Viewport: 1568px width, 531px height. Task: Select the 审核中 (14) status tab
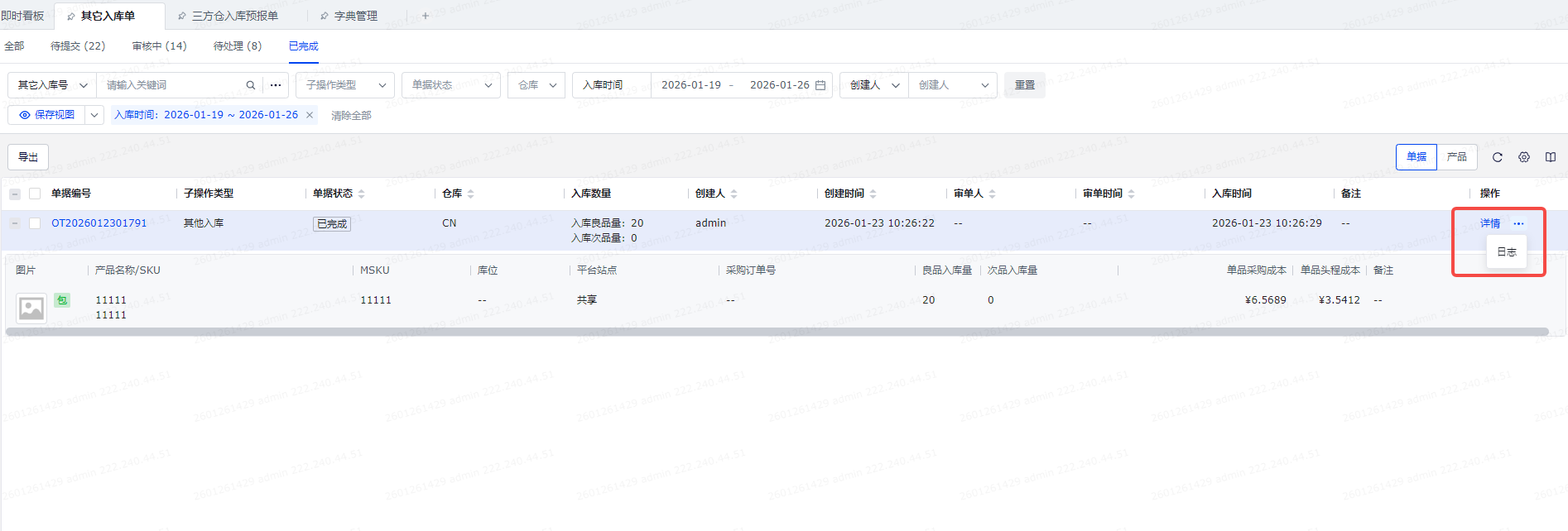pos(160,46)
